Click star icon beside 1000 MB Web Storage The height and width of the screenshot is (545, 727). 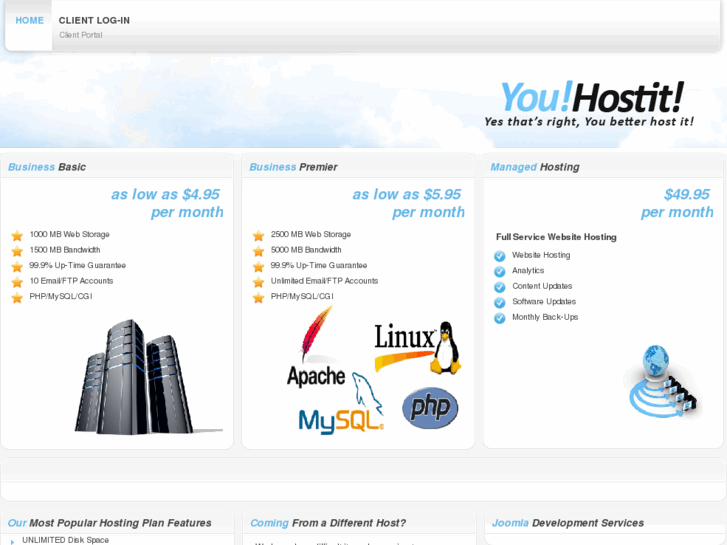click(x=17, y=235)
